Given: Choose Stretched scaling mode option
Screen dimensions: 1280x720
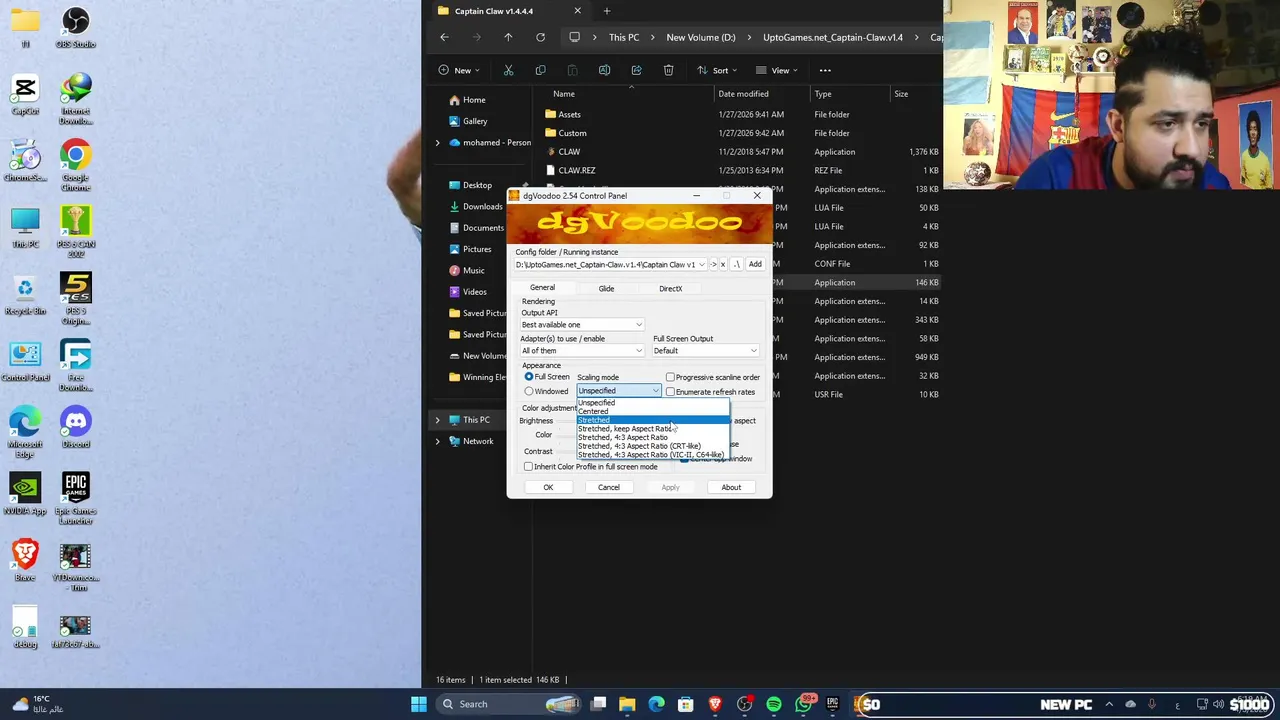Looking at the screenshot, I should coord(652,420).
